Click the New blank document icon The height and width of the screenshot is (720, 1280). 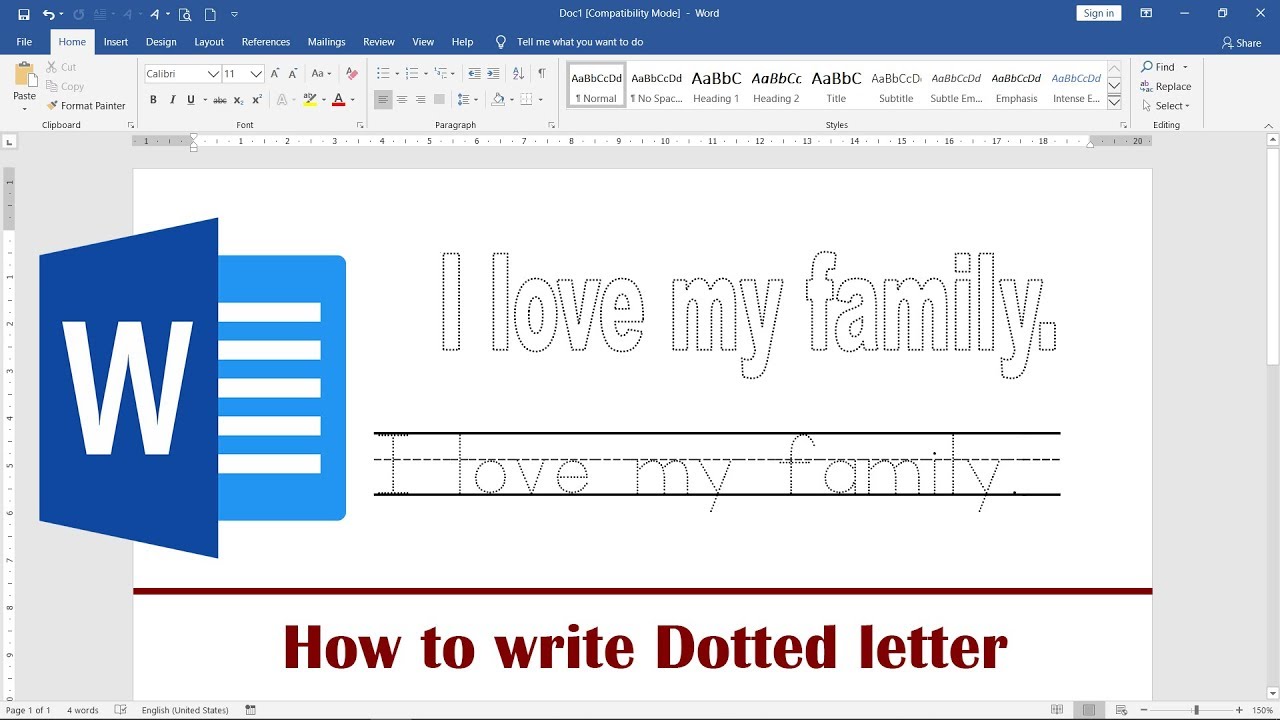point(210,14)
